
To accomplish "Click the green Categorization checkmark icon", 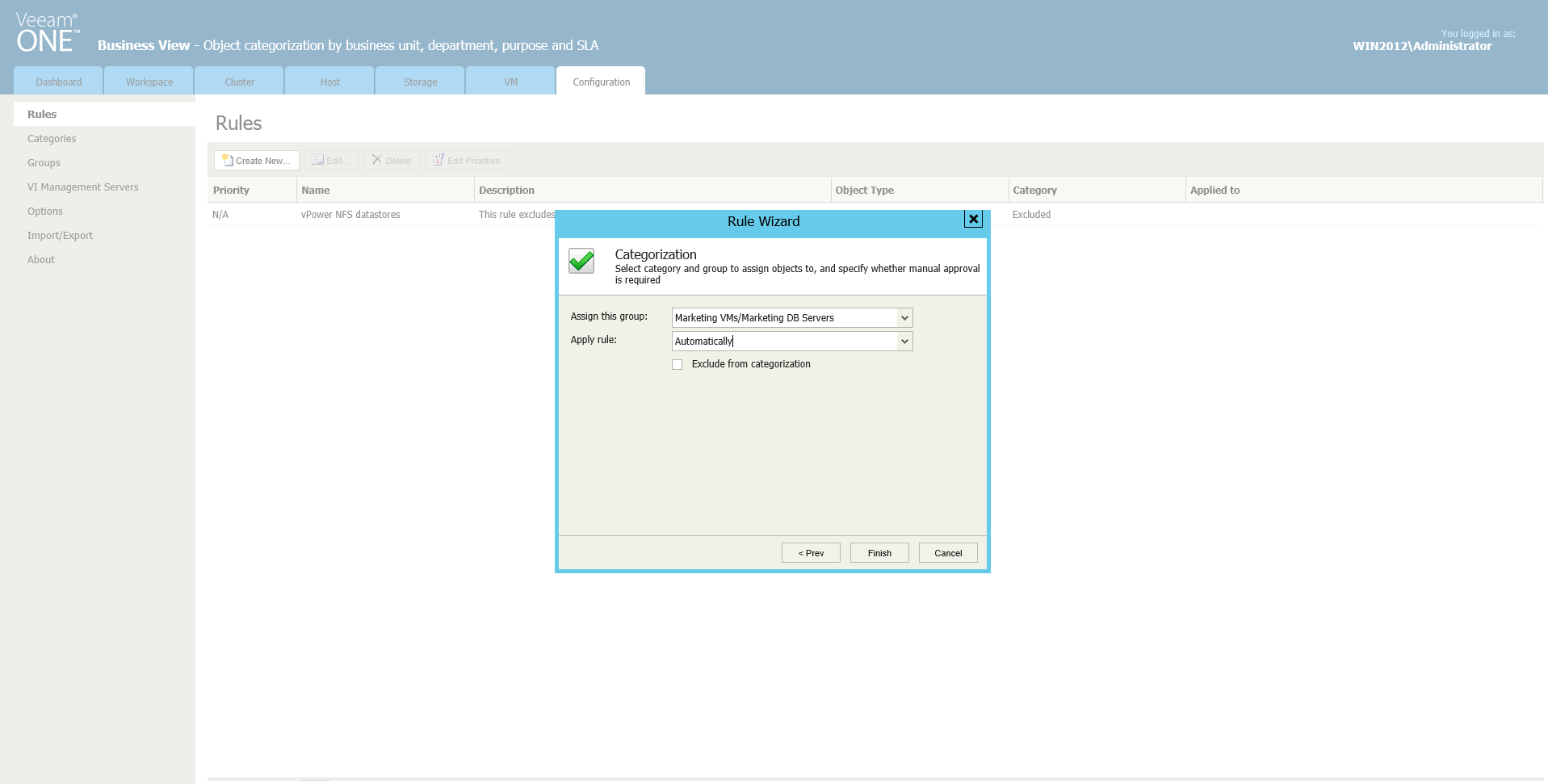I will click(581, 261).
